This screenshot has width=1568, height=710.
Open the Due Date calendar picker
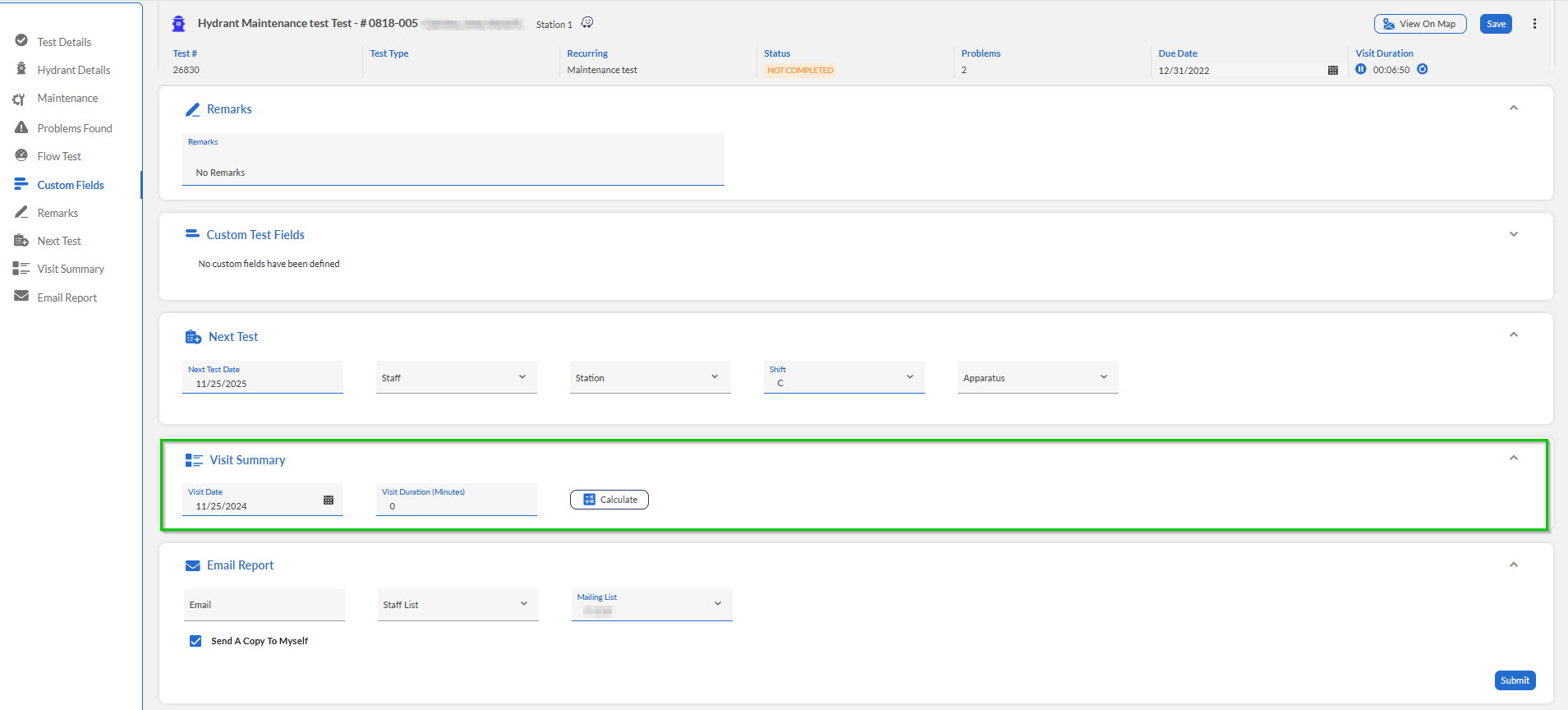(1332, 71)
